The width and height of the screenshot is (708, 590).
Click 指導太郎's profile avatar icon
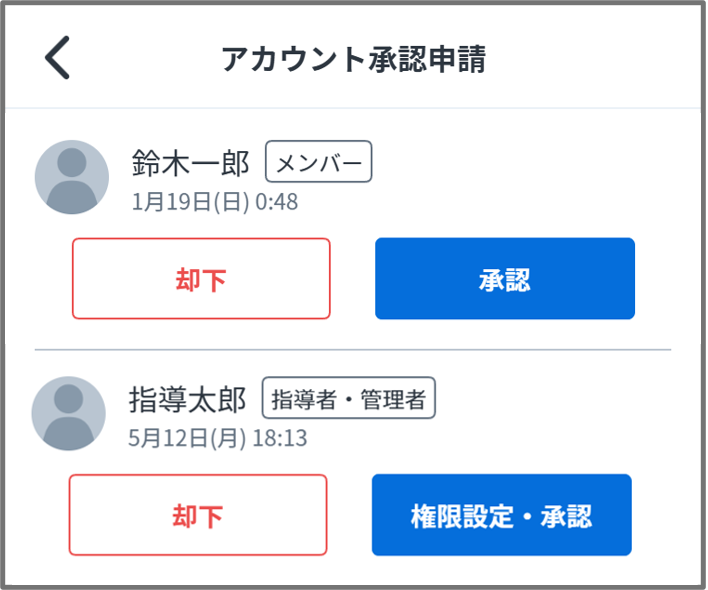click(69, 413)
